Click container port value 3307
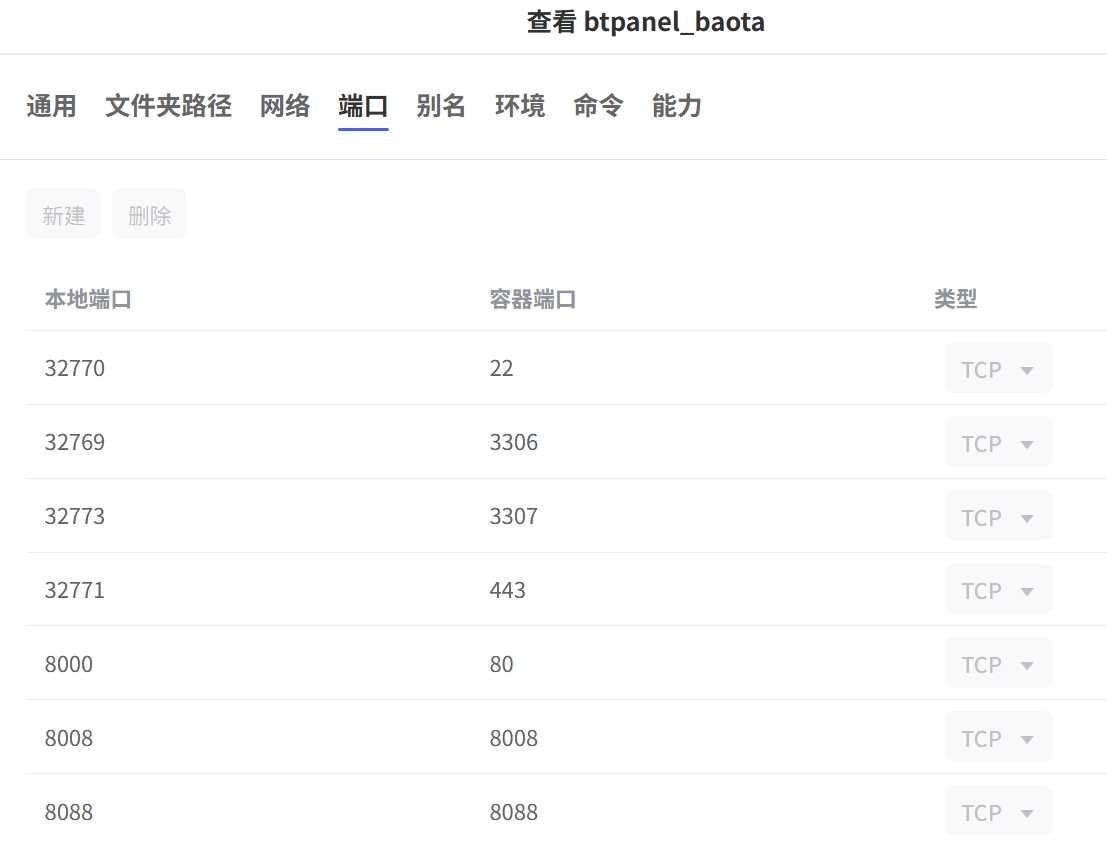1107x861 pixels. [513, 517]
